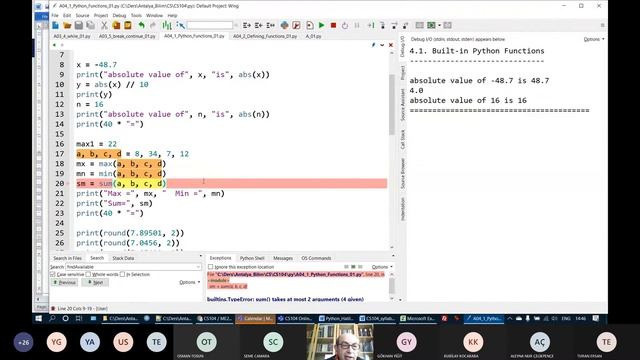
Task: Expand the Search text combo box arrow
Action: (x=198, y=267)
